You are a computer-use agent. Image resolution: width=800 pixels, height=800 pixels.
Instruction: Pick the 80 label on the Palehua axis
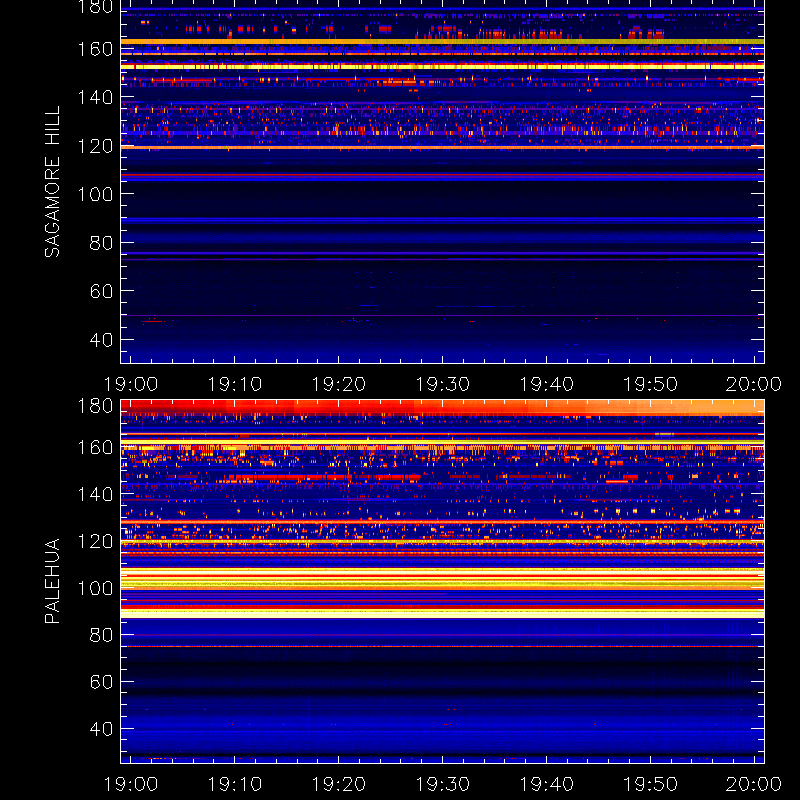[x=101, y=635]
